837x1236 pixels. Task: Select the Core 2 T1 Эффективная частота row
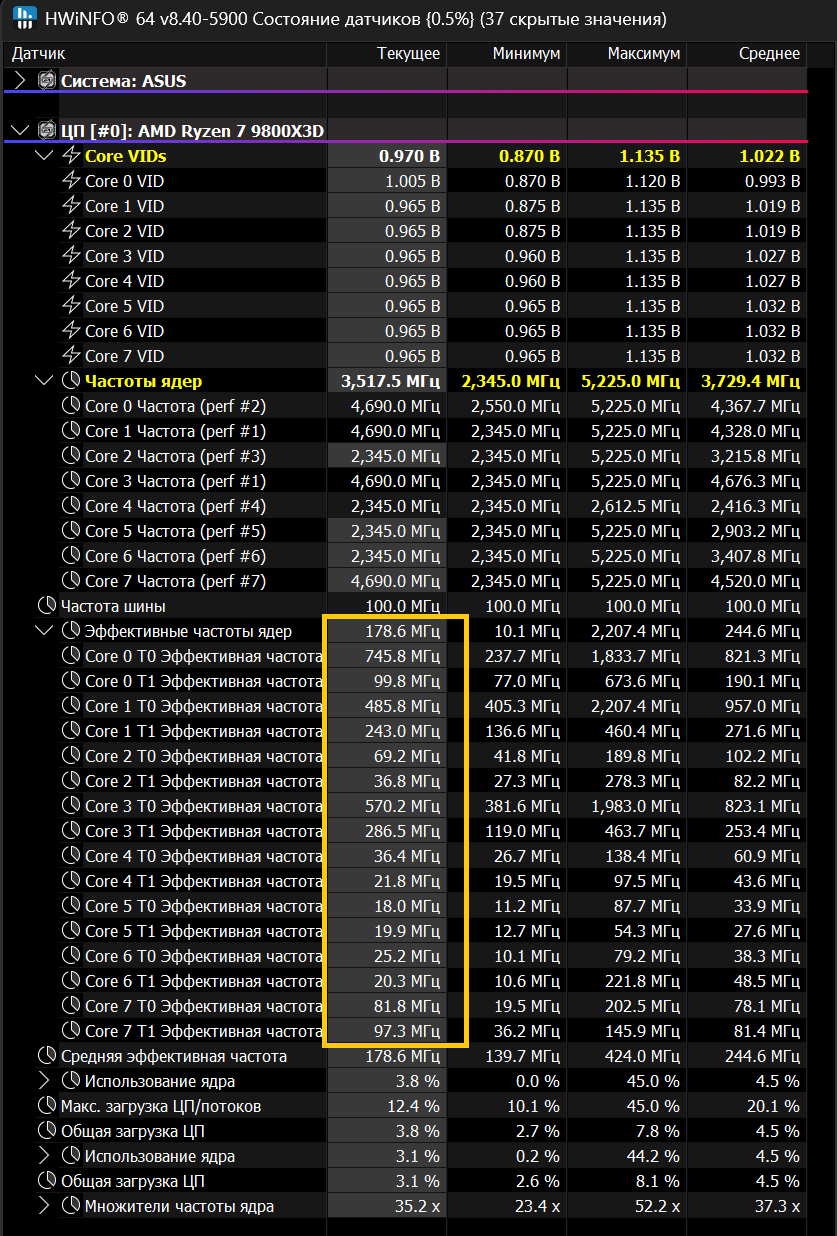(x=406, y=780)
